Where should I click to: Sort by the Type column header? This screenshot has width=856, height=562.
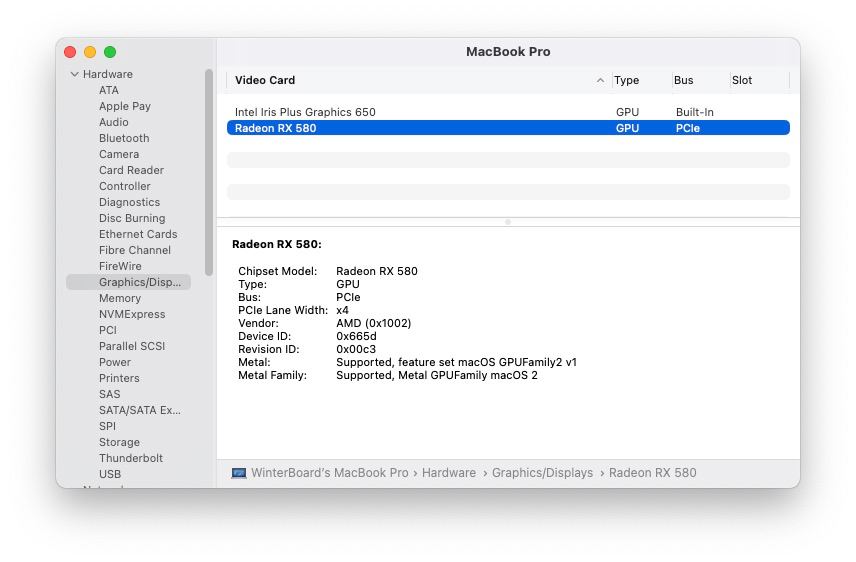tap(626, 80)
